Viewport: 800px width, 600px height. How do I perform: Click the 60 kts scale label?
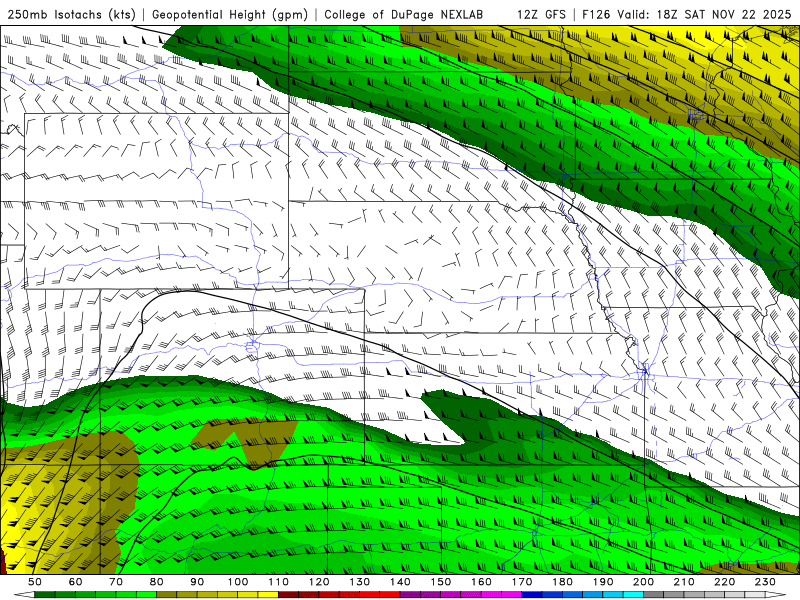(x=75, y=582)
